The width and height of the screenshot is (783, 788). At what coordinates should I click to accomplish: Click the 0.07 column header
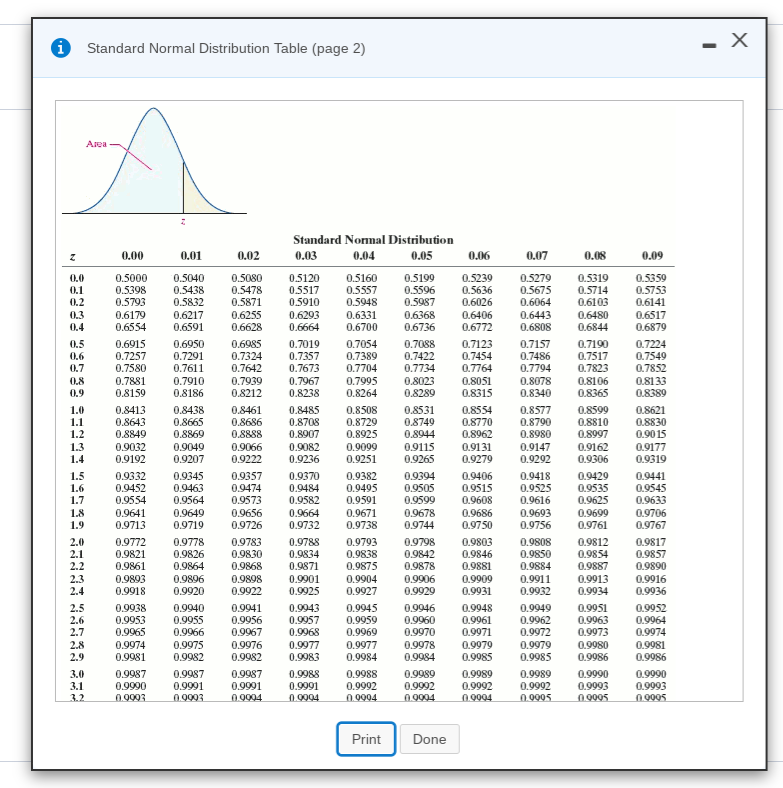537,256
